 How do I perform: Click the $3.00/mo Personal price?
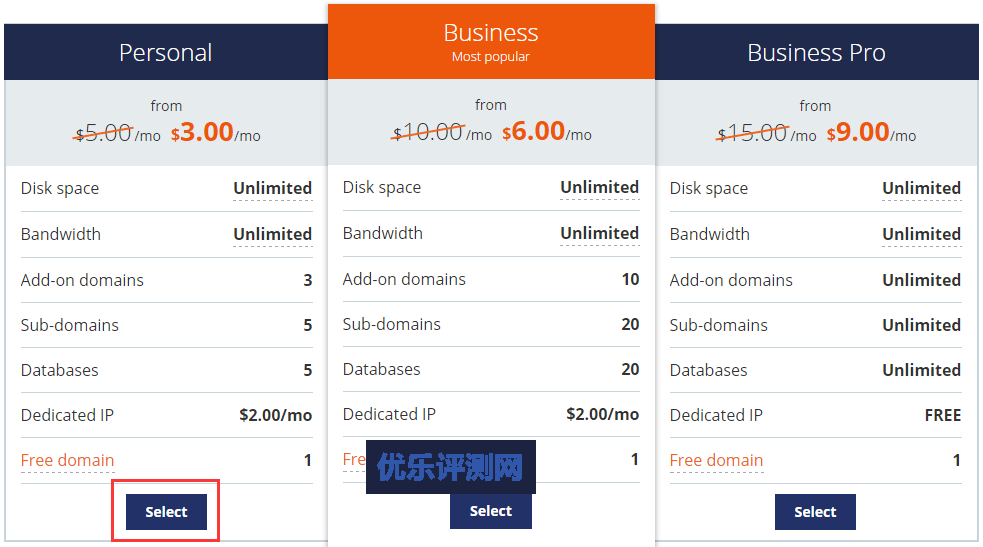coord(215,133)
